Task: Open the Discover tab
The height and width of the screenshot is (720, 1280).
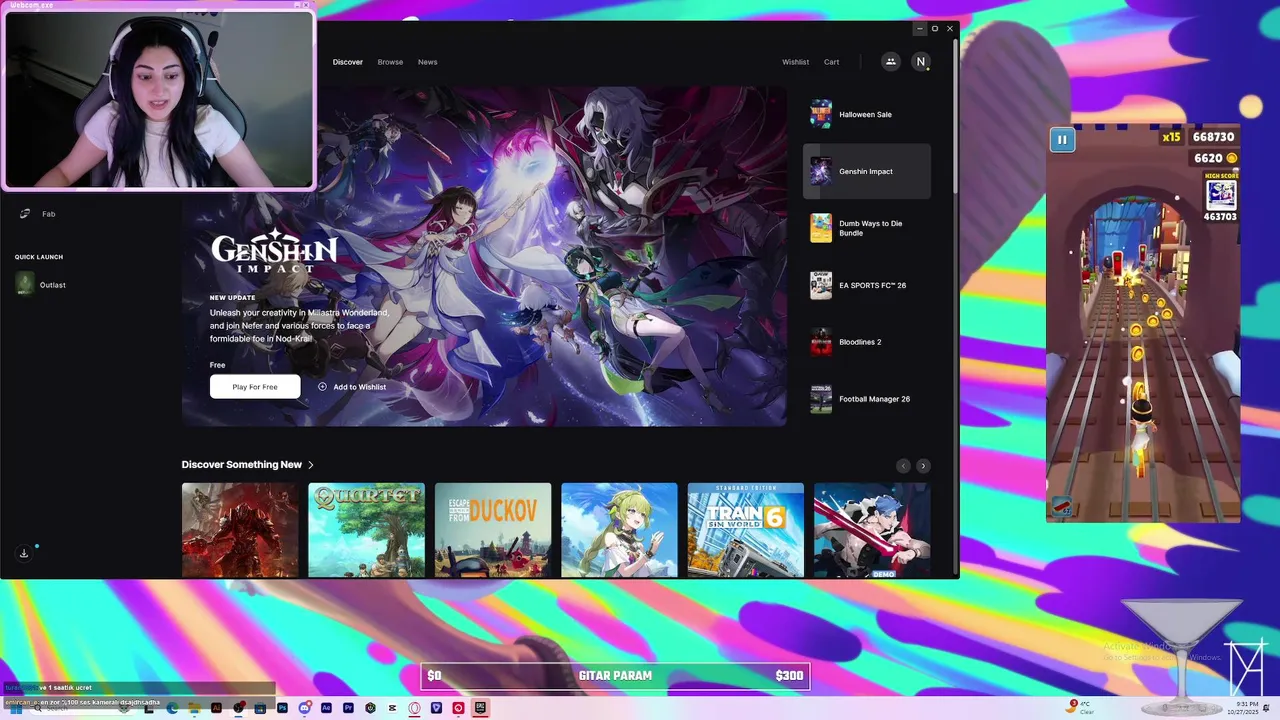Action: 348,62
